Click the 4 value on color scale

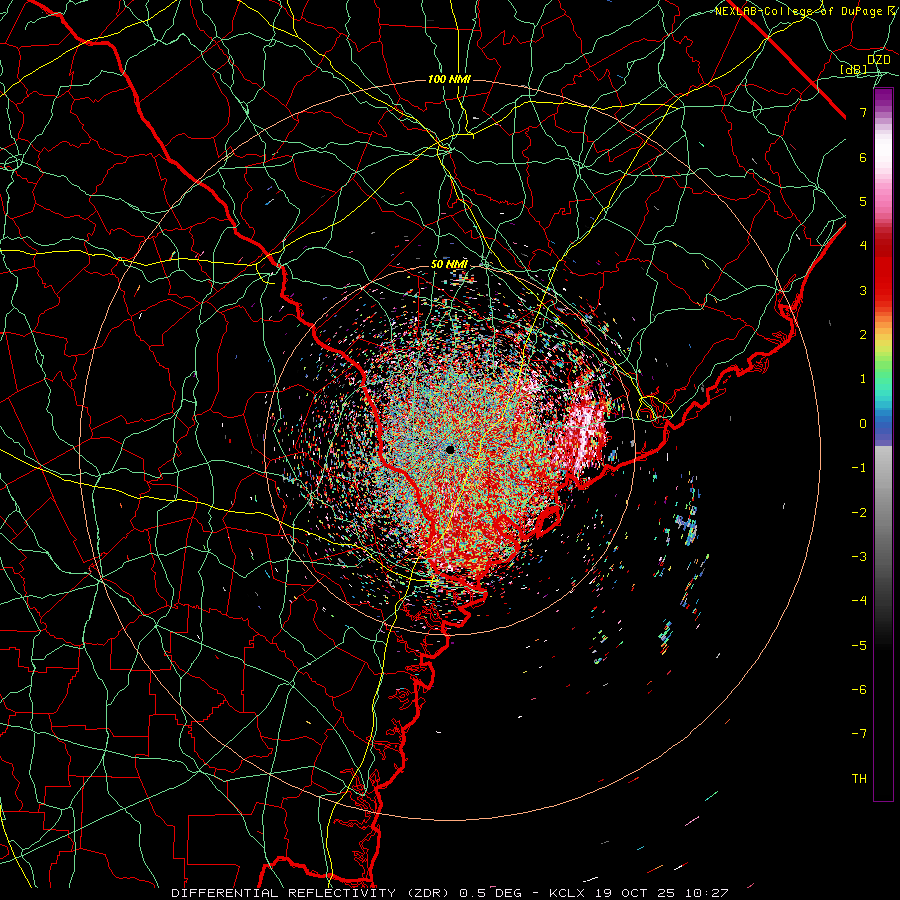[x=863, y=246]
